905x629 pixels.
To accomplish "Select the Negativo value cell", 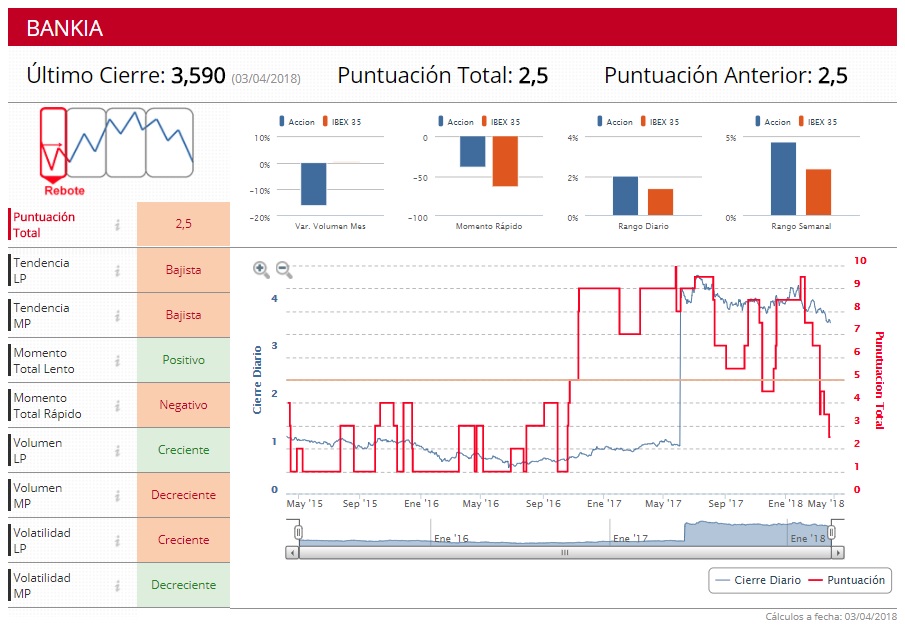I will (184, 405).
